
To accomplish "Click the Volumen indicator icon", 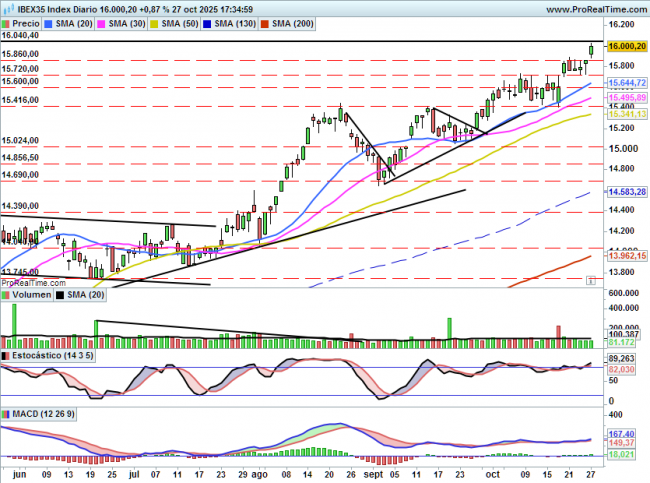I will pyautogui.click(x=7, y=295).
